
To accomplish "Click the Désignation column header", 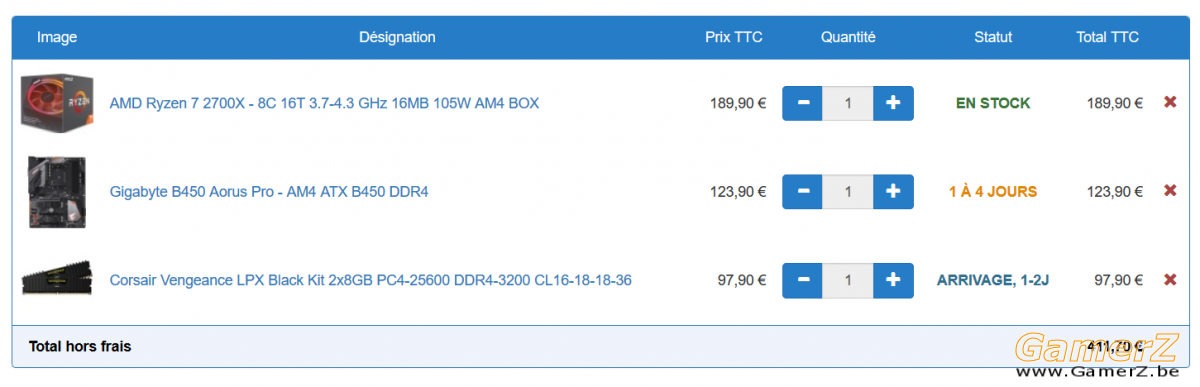I will [397, 37].
